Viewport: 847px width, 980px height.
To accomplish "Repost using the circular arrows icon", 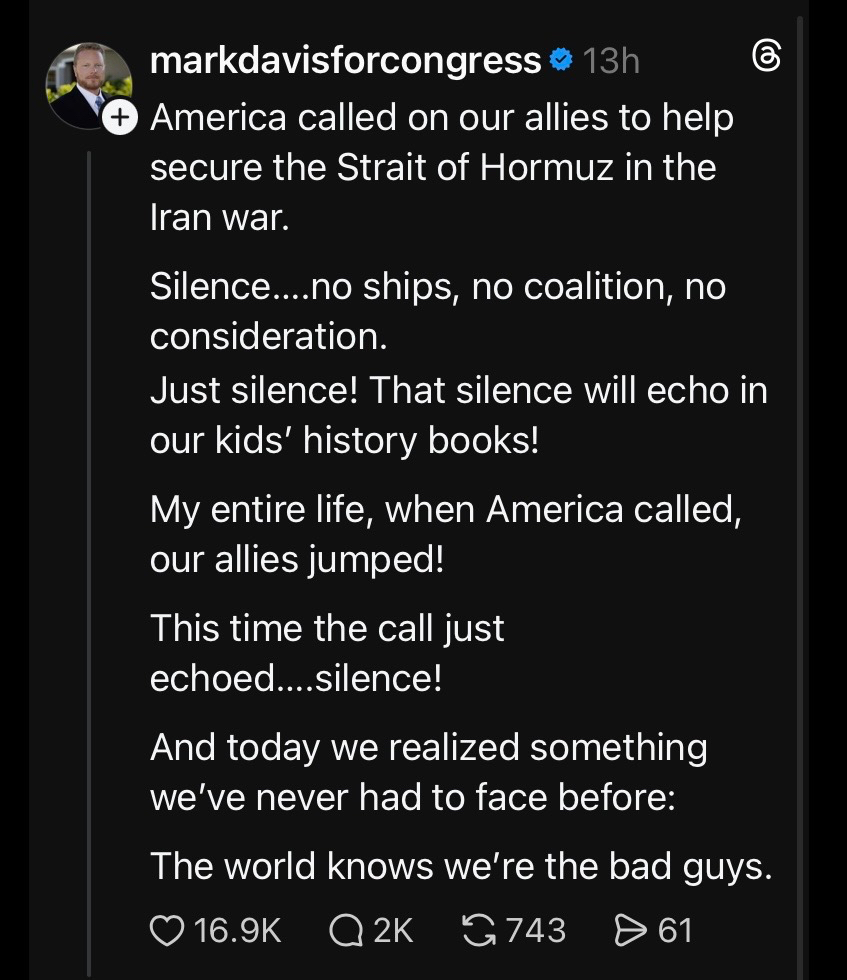I will click(x=480, y=930).
